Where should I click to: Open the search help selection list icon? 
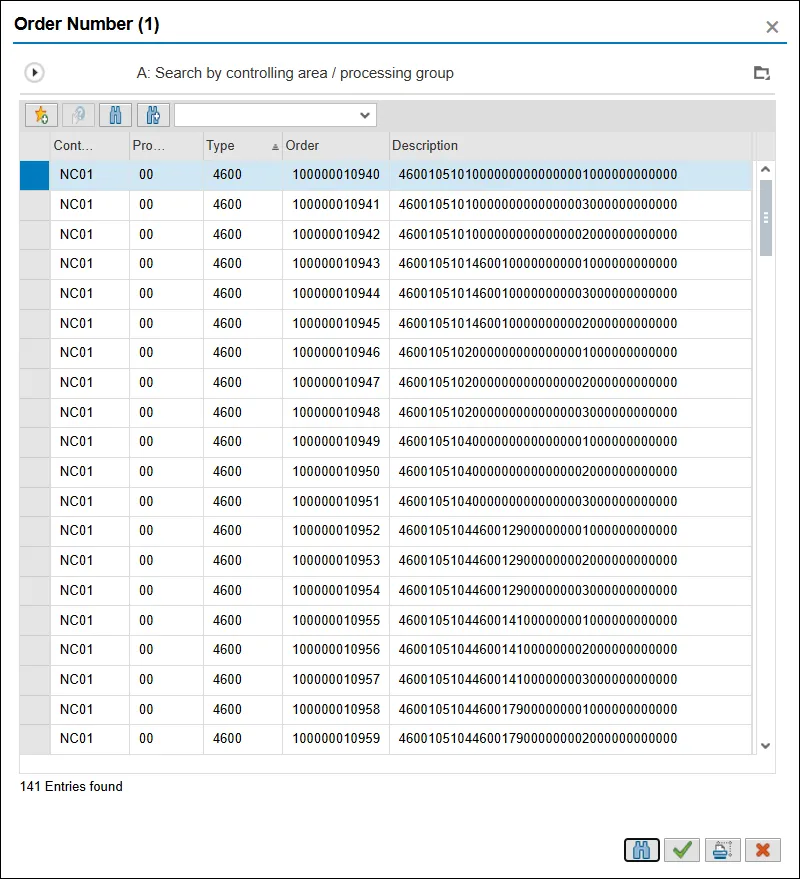[x=762, y=73]
